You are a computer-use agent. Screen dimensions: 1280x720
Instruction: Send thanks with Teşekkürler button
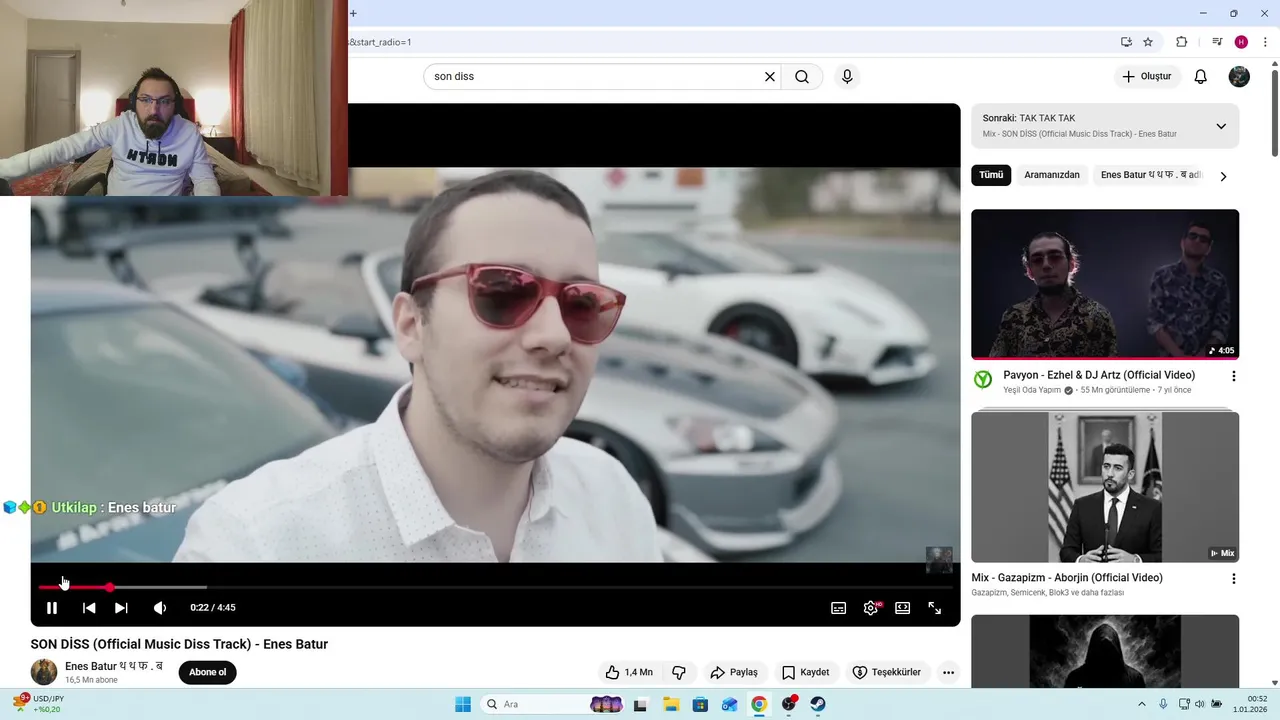887,672
